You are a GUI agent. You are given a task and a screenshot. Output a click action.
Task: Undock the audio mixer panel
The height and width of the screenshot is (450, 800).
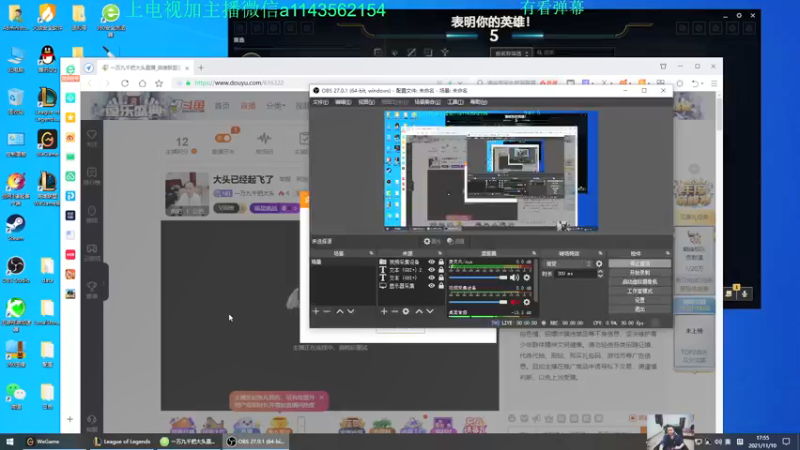(x=534, y=254)
